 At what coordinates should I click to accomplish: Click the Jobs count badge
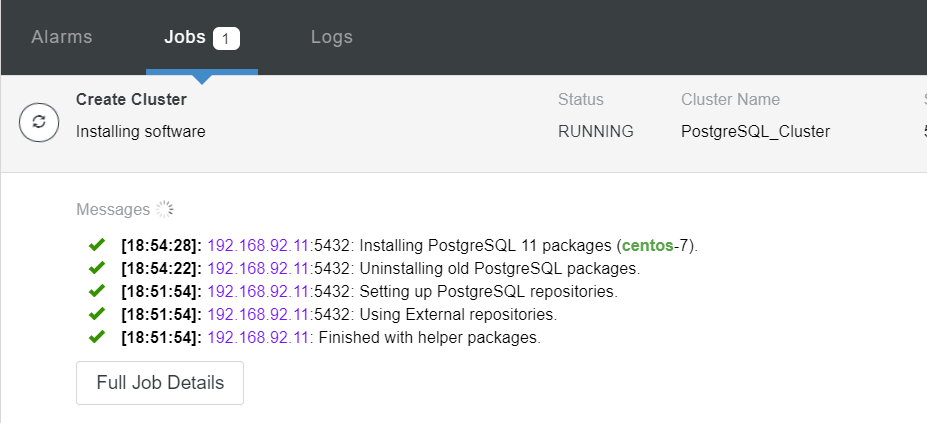point(225,38)
